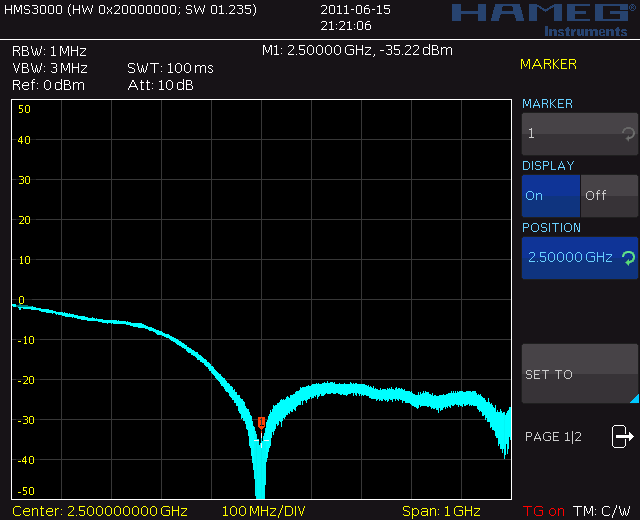Viewport: 640px width, 520px height.
Task: Click the page-forward arrow icon beside PAGE 1|2
Action: [623, 436]
